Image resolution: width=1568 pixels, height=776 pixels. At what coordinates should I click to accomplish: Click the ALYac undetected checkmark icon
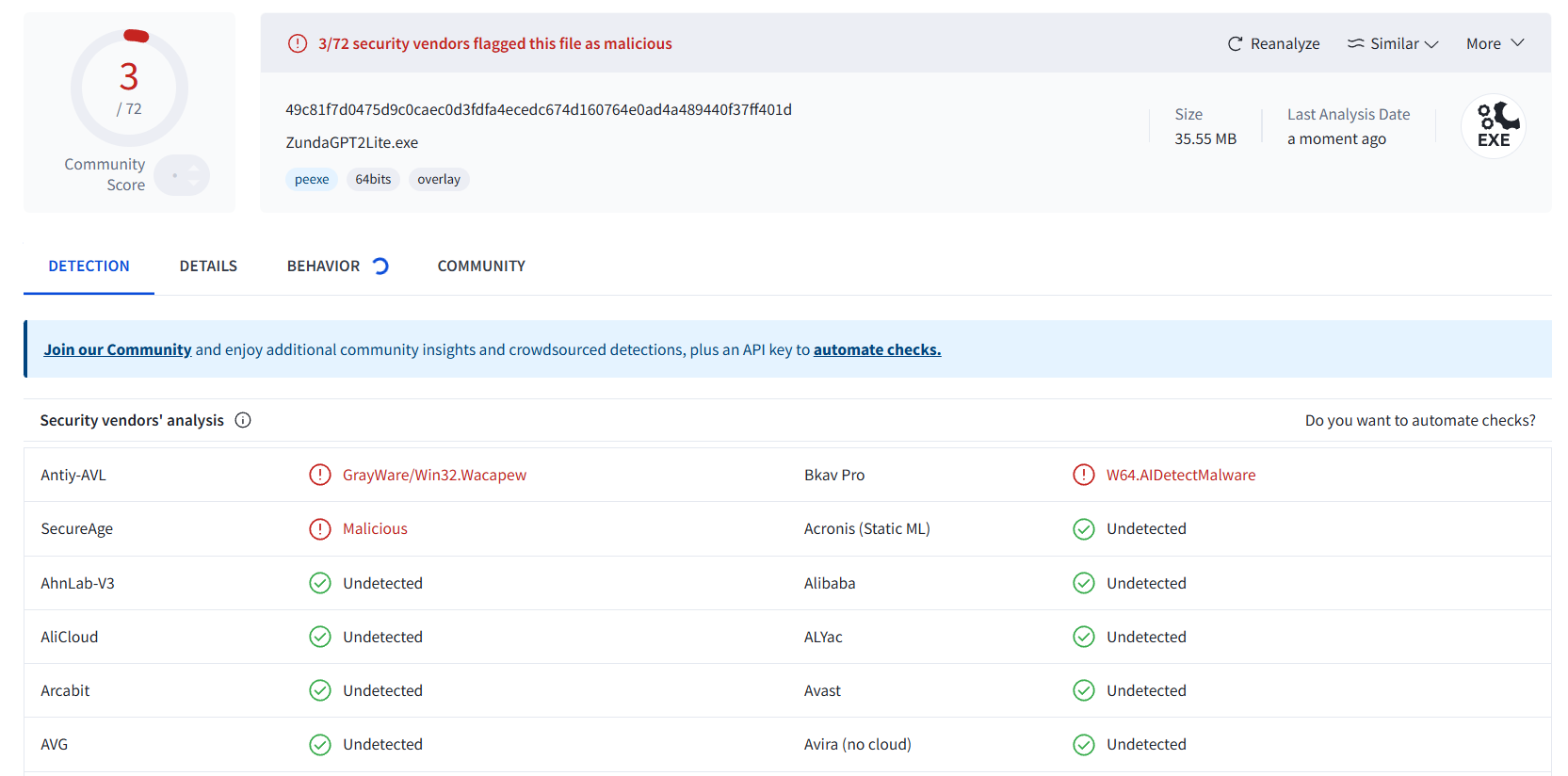tap(1084, 637)
